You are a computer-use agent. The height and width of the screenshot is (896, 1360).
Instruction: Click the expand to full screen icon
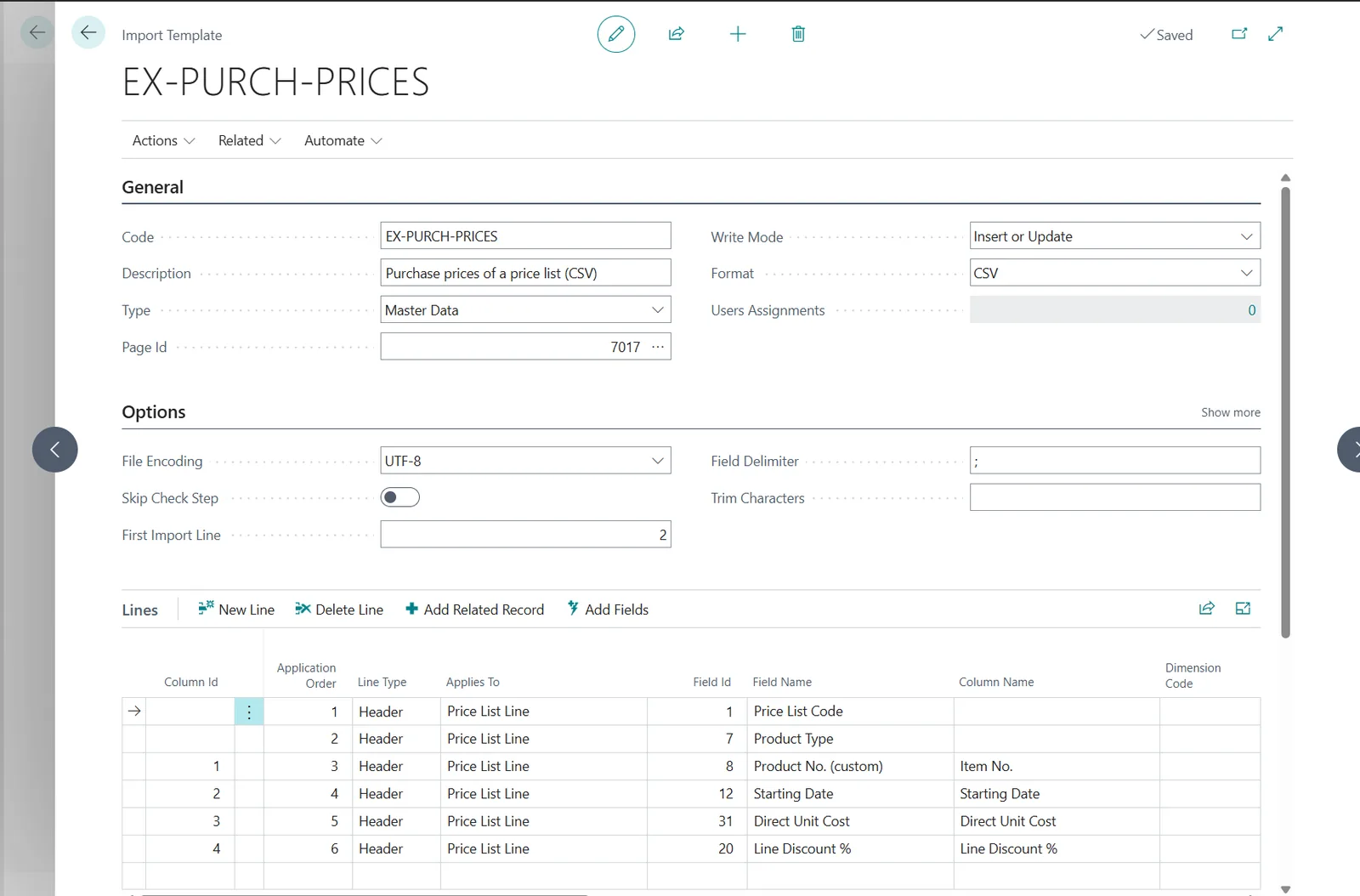click(1275, 34)
